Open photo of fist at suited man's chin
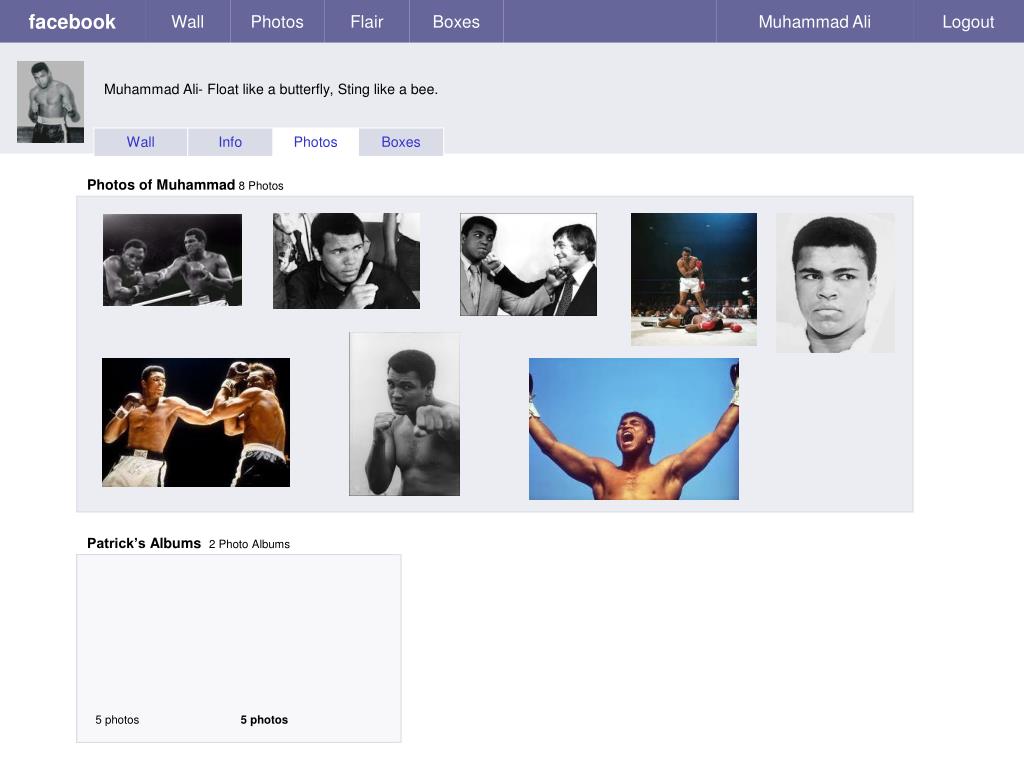This screenshot has height=768, width=1024. coord(528,264)
